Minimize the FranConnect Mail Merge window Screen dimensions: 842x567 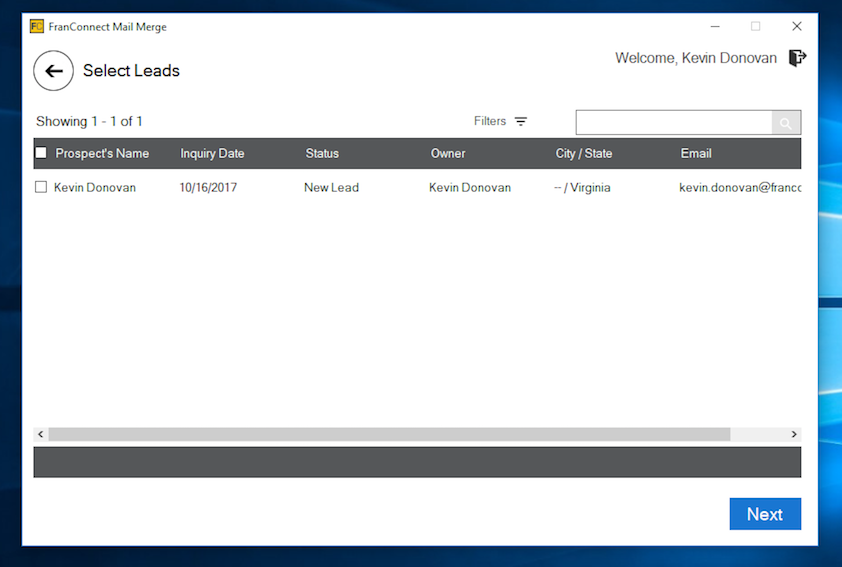click(715, 26)
